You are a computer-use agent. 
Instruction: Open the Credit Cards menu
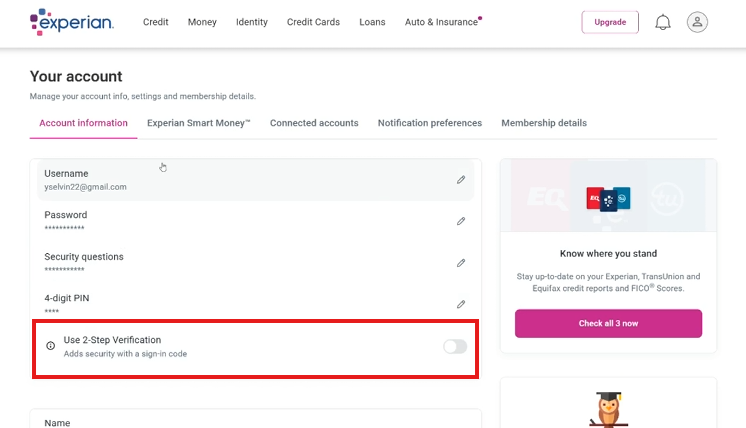coord(313,22)
